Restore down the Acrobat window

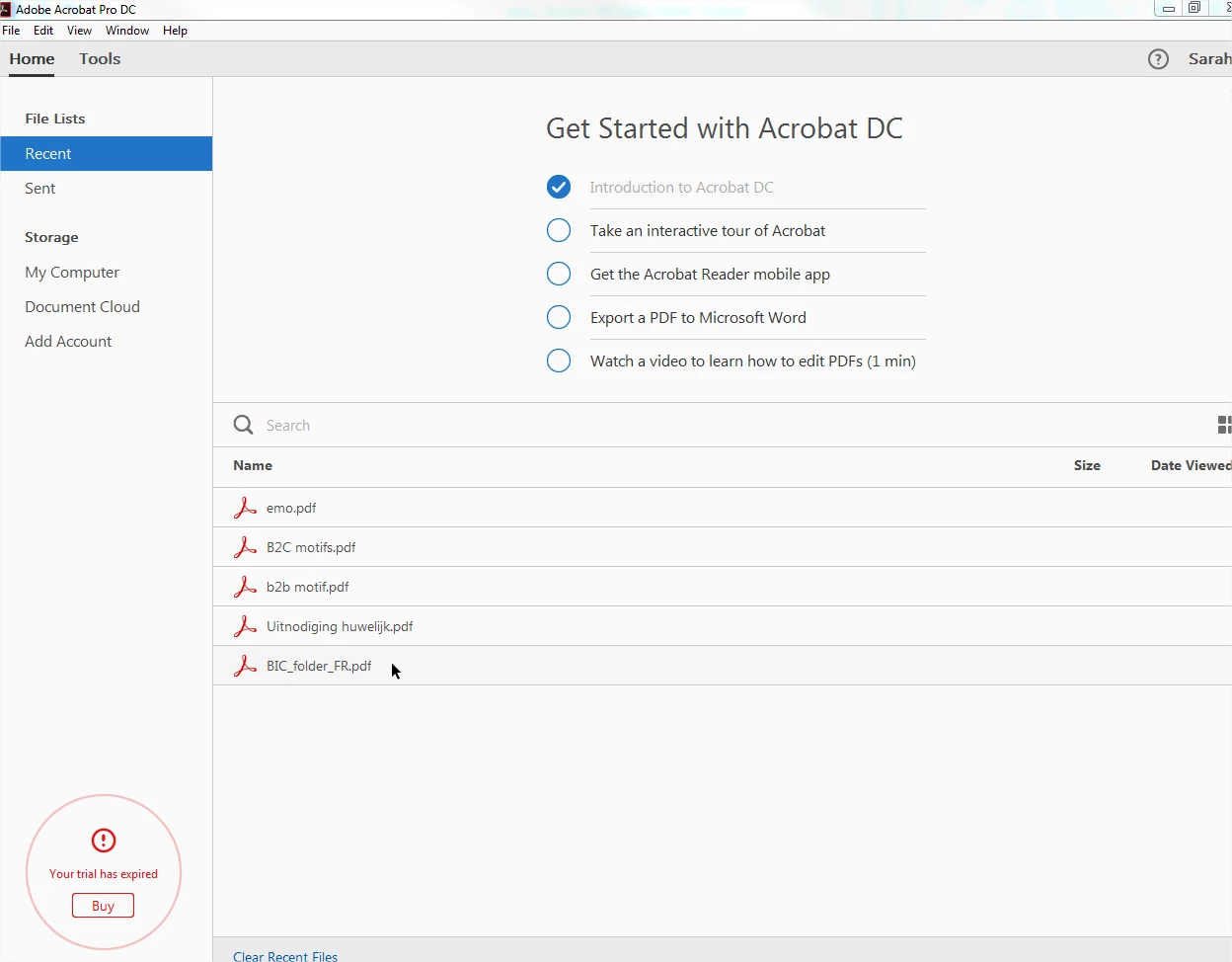(1194, 8)
